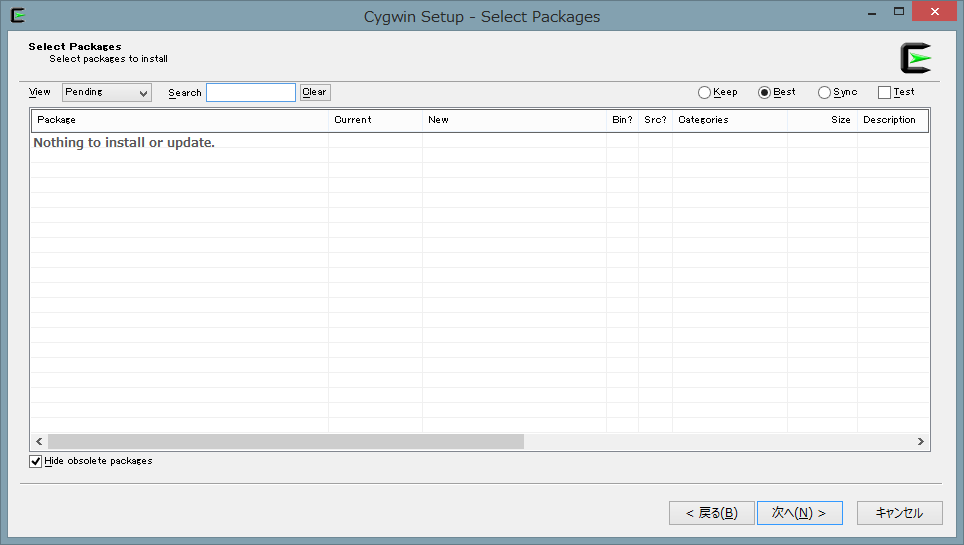Image resolution: width=964 pixels, height=545 pixels.
Task: Click the New column header
Action: pos(514,120)
